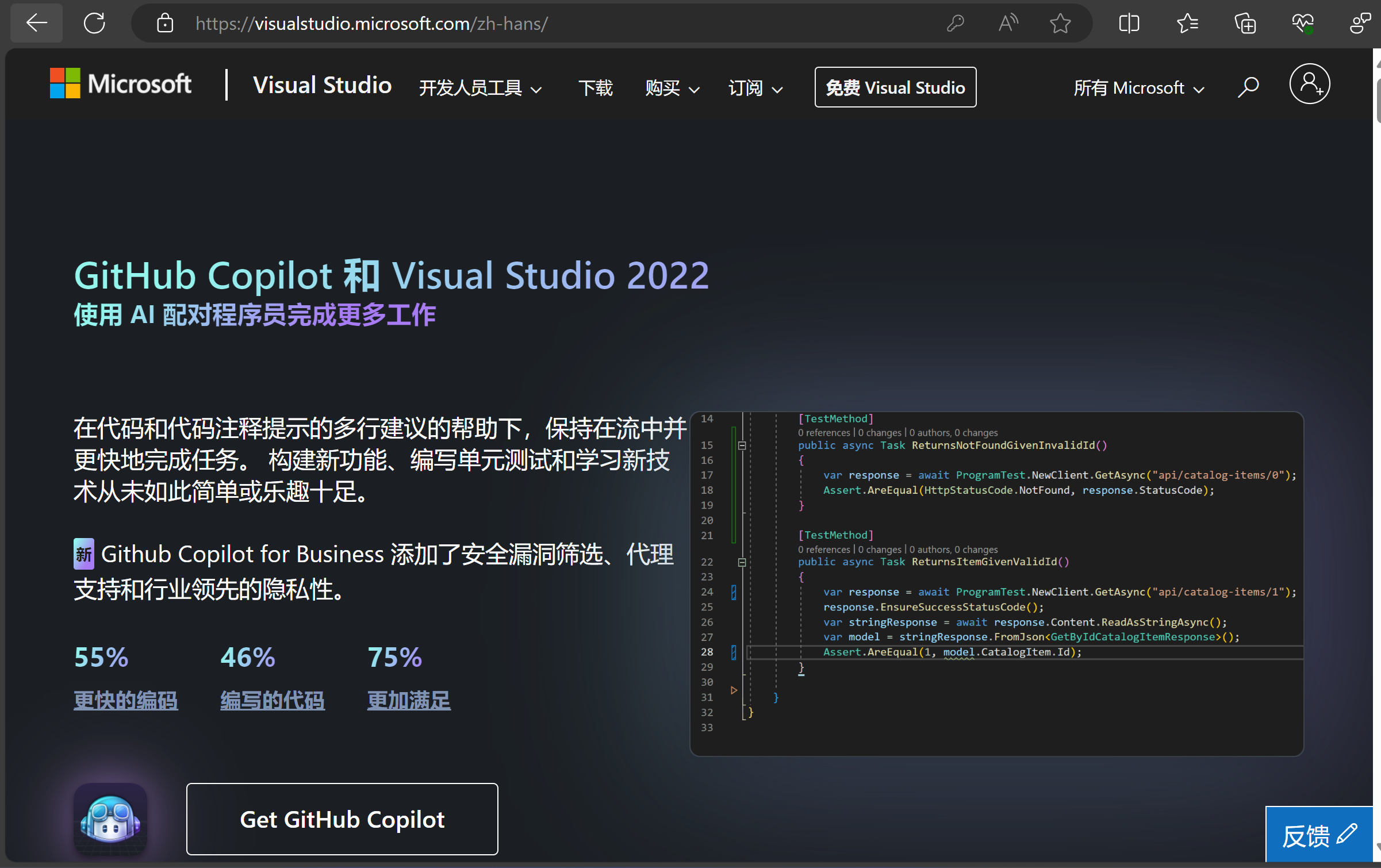Open 更加满足 link
1381x868 pixels.
pos(409,700)
